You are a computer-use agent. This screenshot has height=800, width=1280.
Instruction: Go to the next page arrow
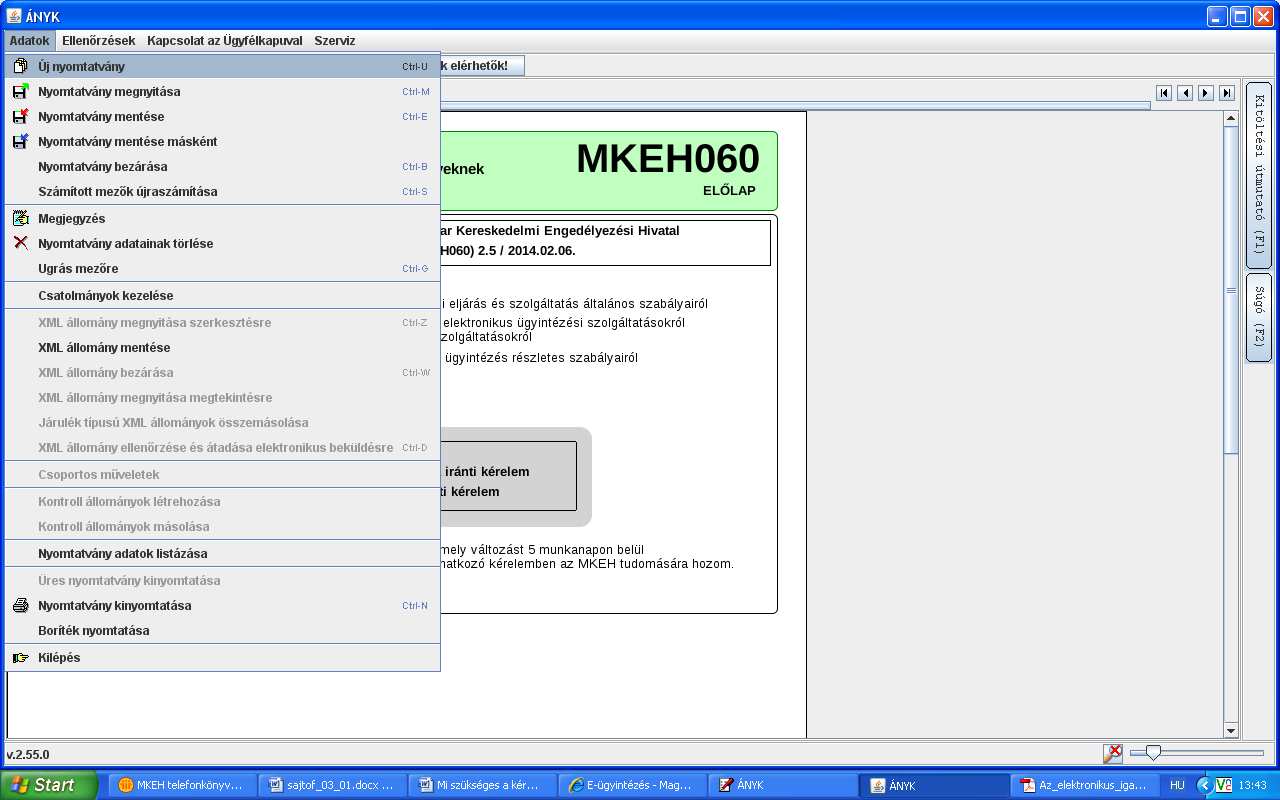tap(1206, 93)
